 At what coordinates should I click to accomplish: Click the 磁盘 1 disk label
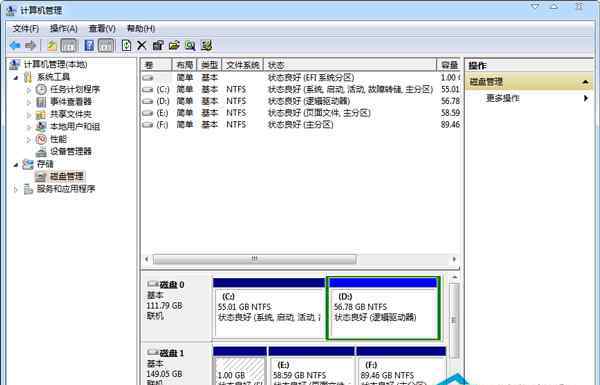click(x=172, y=353)
